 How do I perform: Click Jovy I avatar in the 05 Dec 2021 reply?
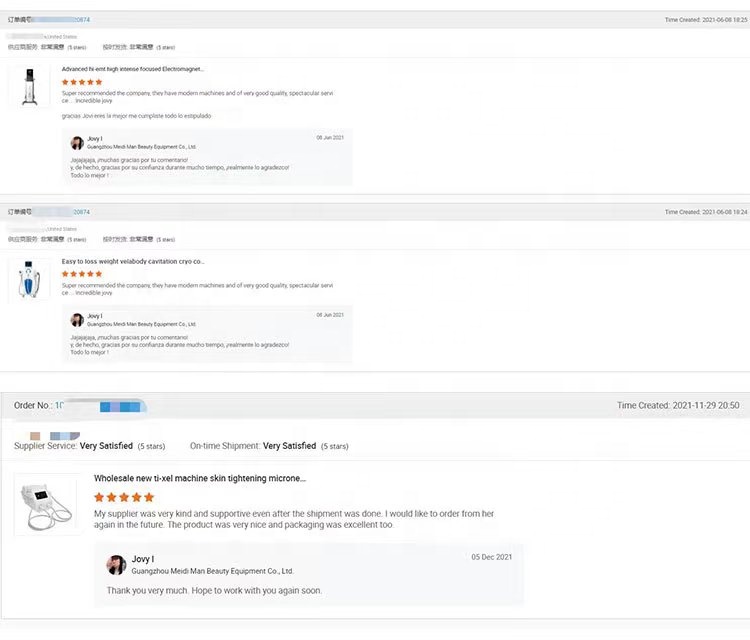coord(116,565)
